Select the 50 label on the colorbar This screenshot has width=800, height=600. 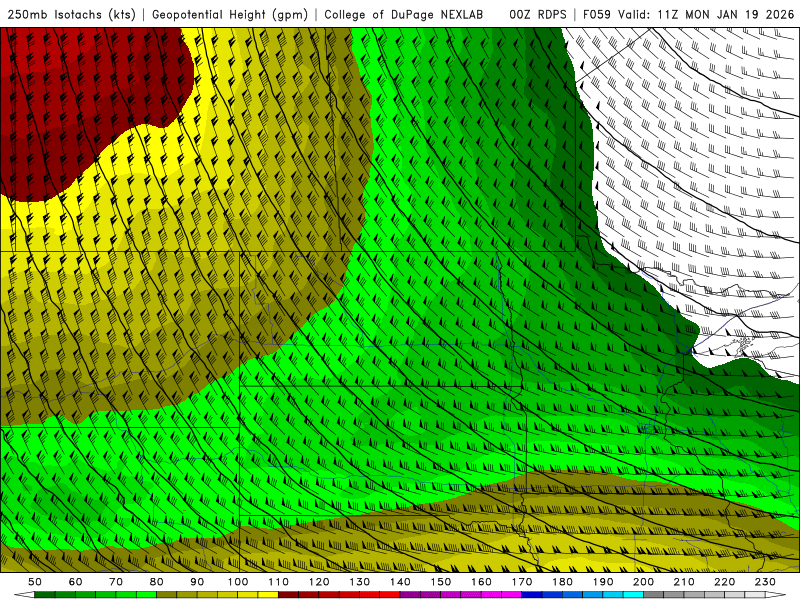point(35,582)
